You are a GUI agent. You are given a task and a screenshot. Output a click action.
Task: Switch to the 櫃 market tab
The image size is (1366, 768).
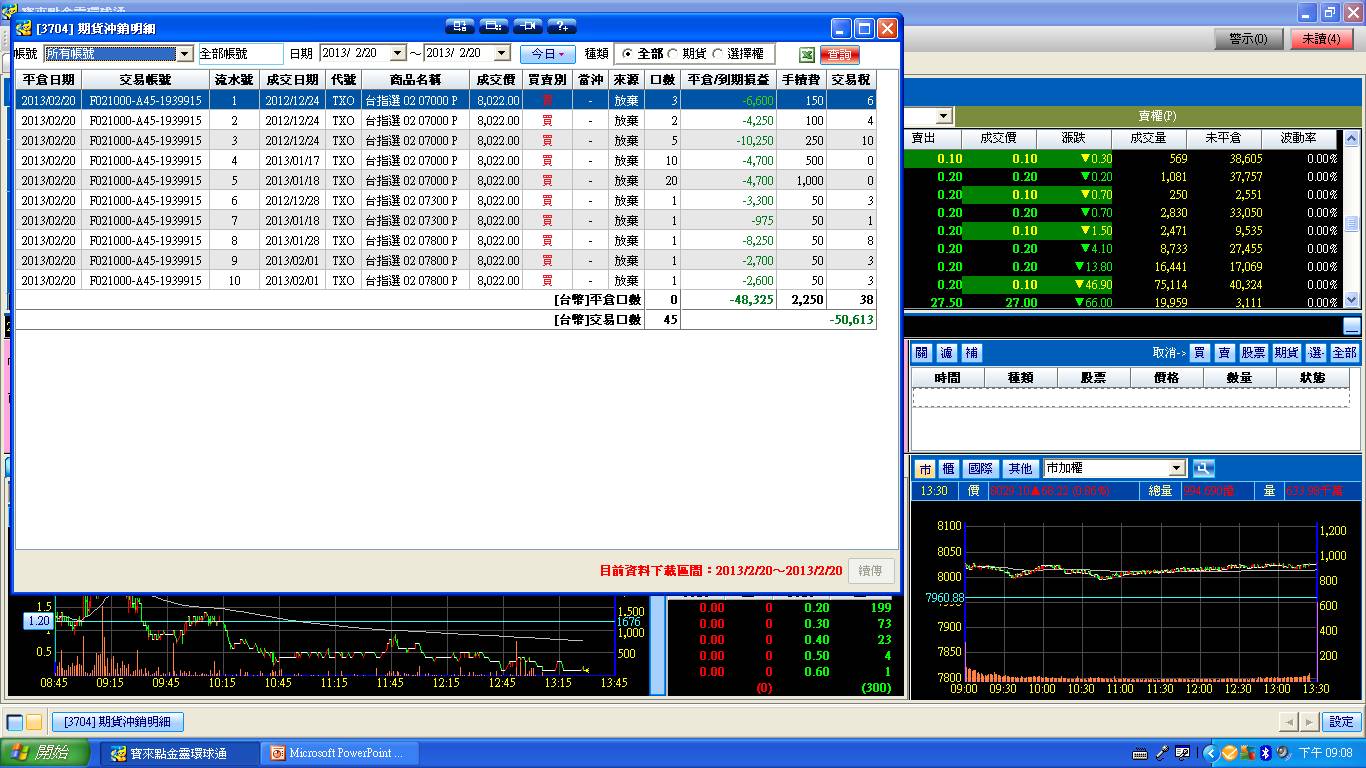click(x=948, y=468)
